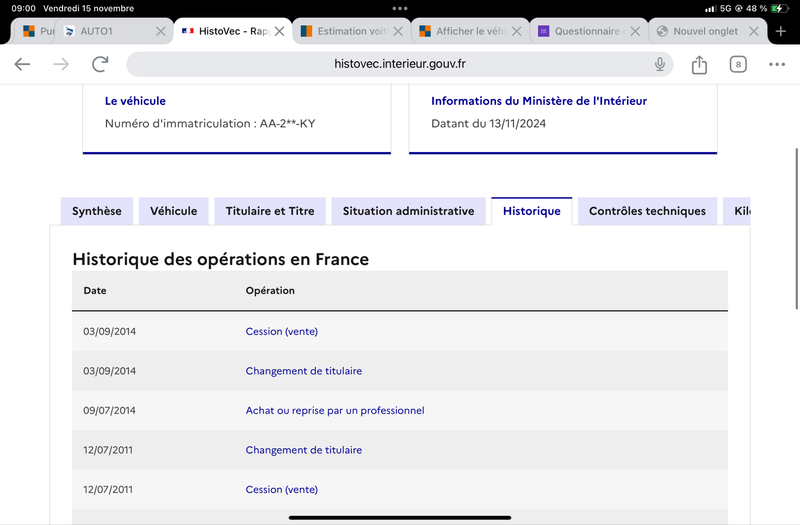Click Datant du 13/11/2024 text

point(488,123)
